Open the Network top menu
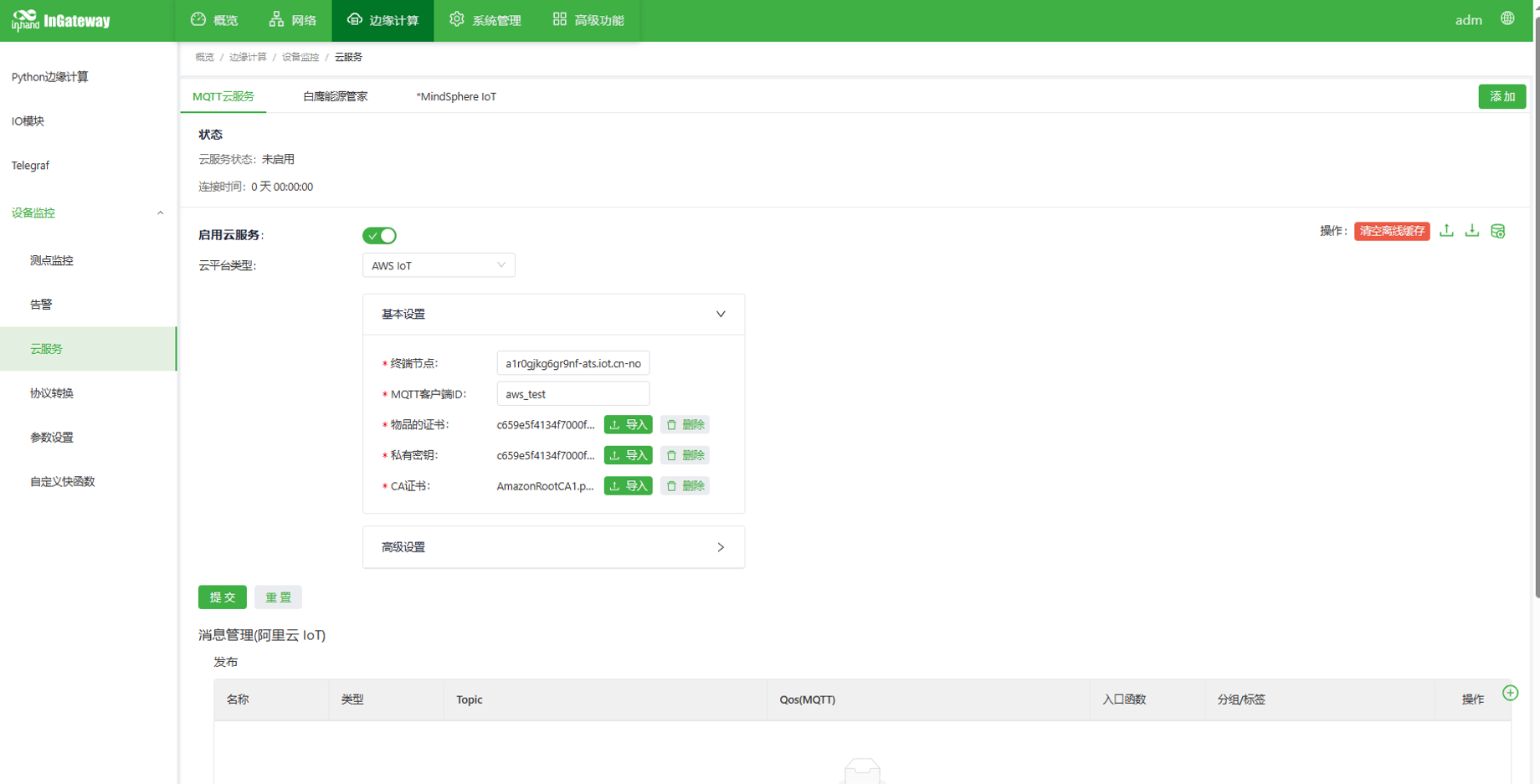 tap(293, 20)
